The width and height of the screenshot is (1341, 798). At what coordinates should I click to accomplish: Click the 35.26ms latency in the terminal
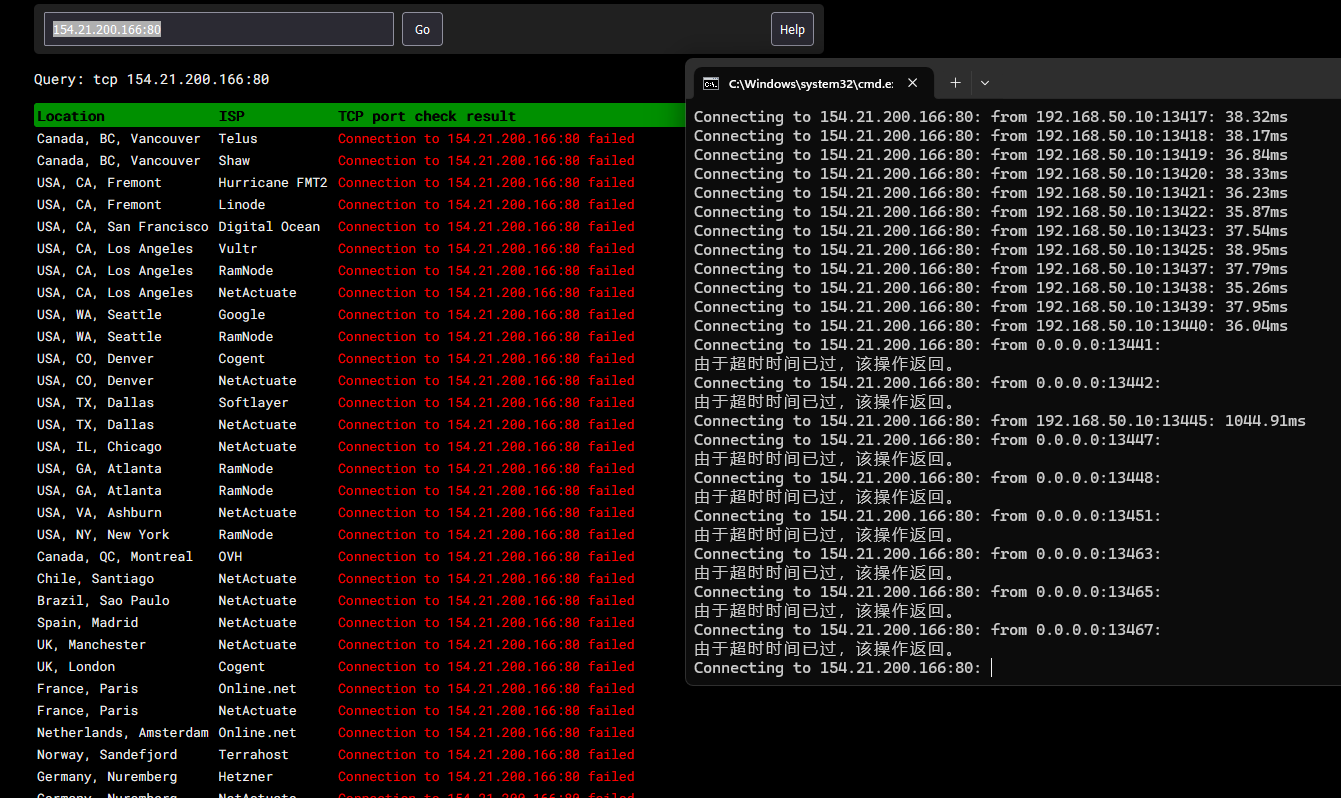click(1256, 288)
